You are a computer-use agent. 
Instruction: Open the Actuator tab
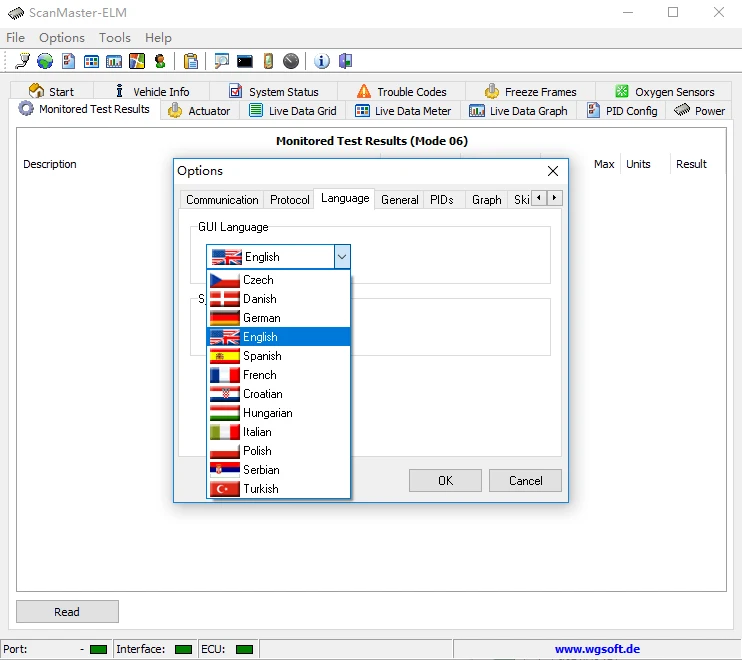tap(199, 111)
